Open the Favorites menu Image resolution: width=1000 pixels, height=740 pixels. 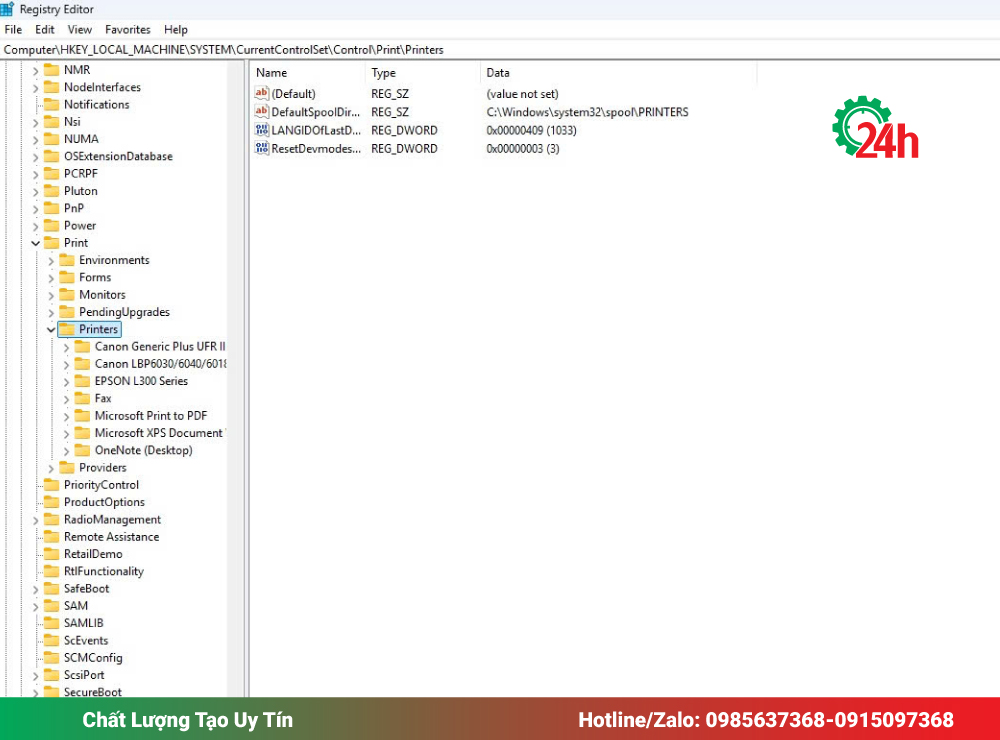128,29
